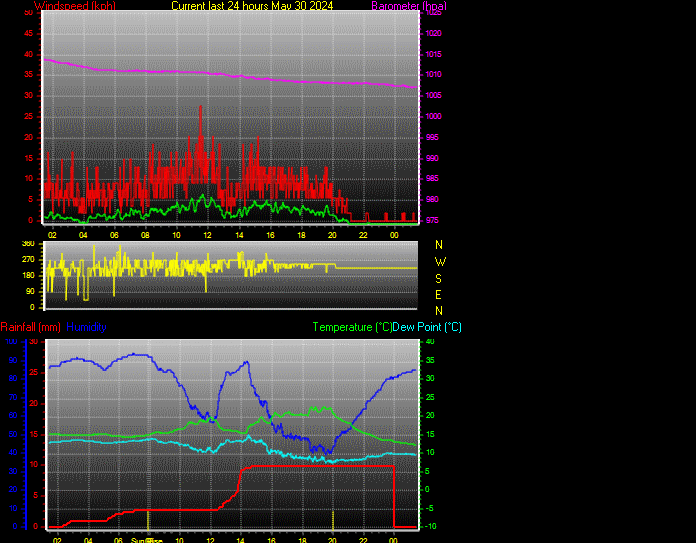Click the W wind direction label

click(439, 261)
